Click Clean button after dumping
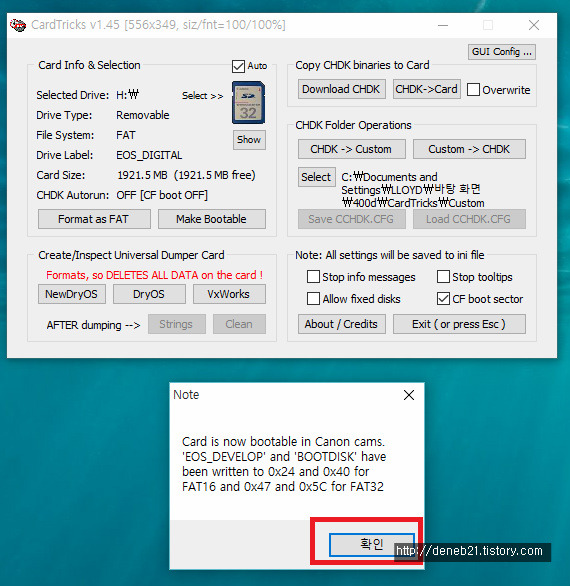This screenshot has width=570, height=586. pos(239,324)
